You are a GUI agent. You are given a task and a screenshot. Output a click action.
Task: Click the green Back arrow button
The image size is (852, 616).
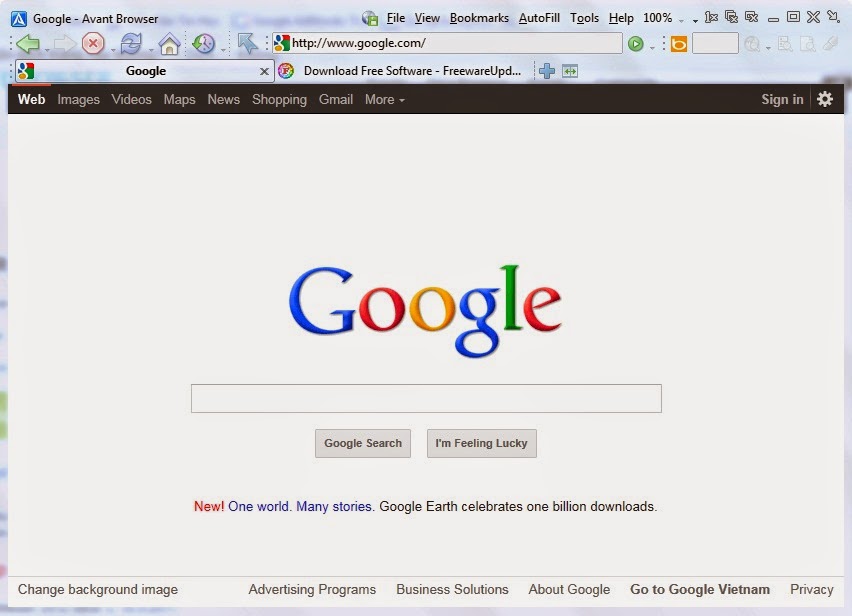point(28,43)
